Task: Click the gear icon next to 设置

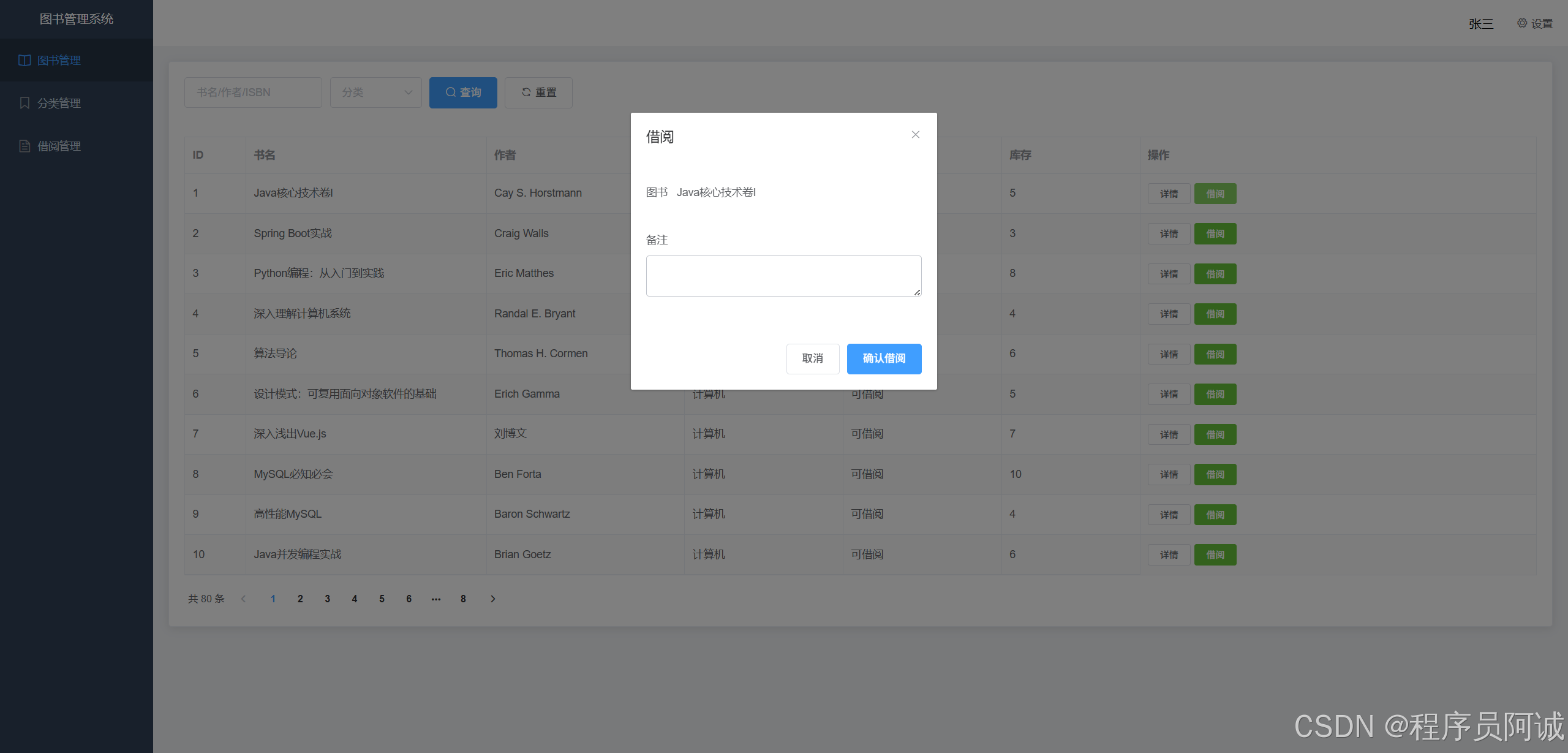Action: [x=1521, y=23]
